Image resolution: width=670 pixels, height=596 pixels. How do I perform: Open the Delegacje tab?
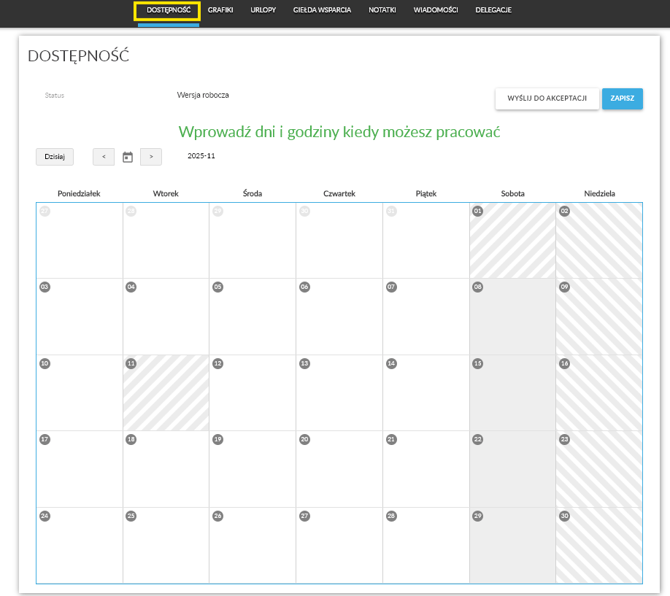pyautogui.click(x=493, y=10)
